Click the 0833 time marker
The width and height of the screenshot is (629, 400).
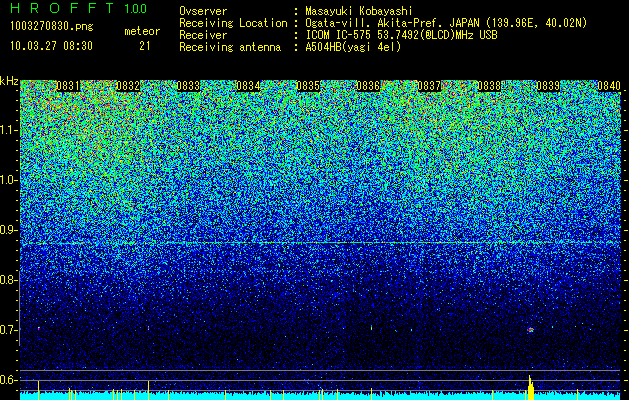click(188, 86)
